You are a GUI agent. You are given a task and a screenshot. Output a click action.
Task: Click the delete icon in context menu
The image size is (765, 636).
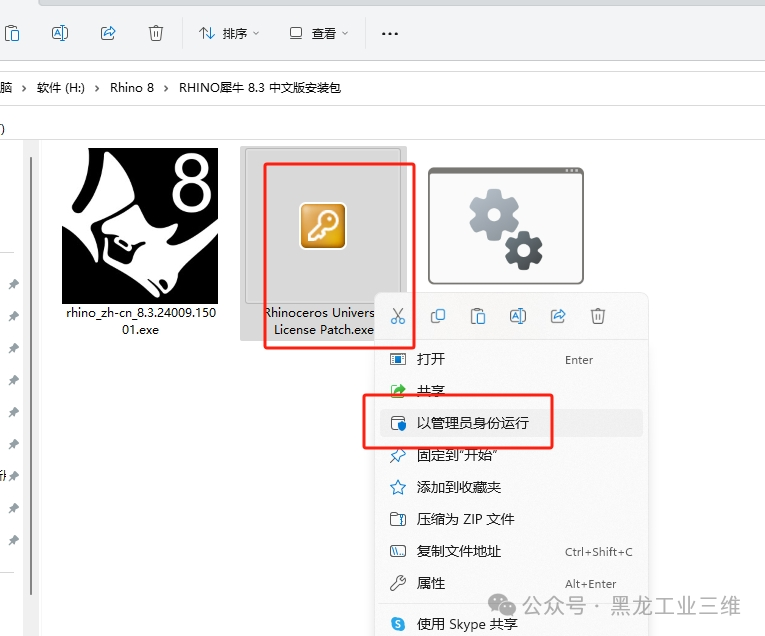[598, 316]
